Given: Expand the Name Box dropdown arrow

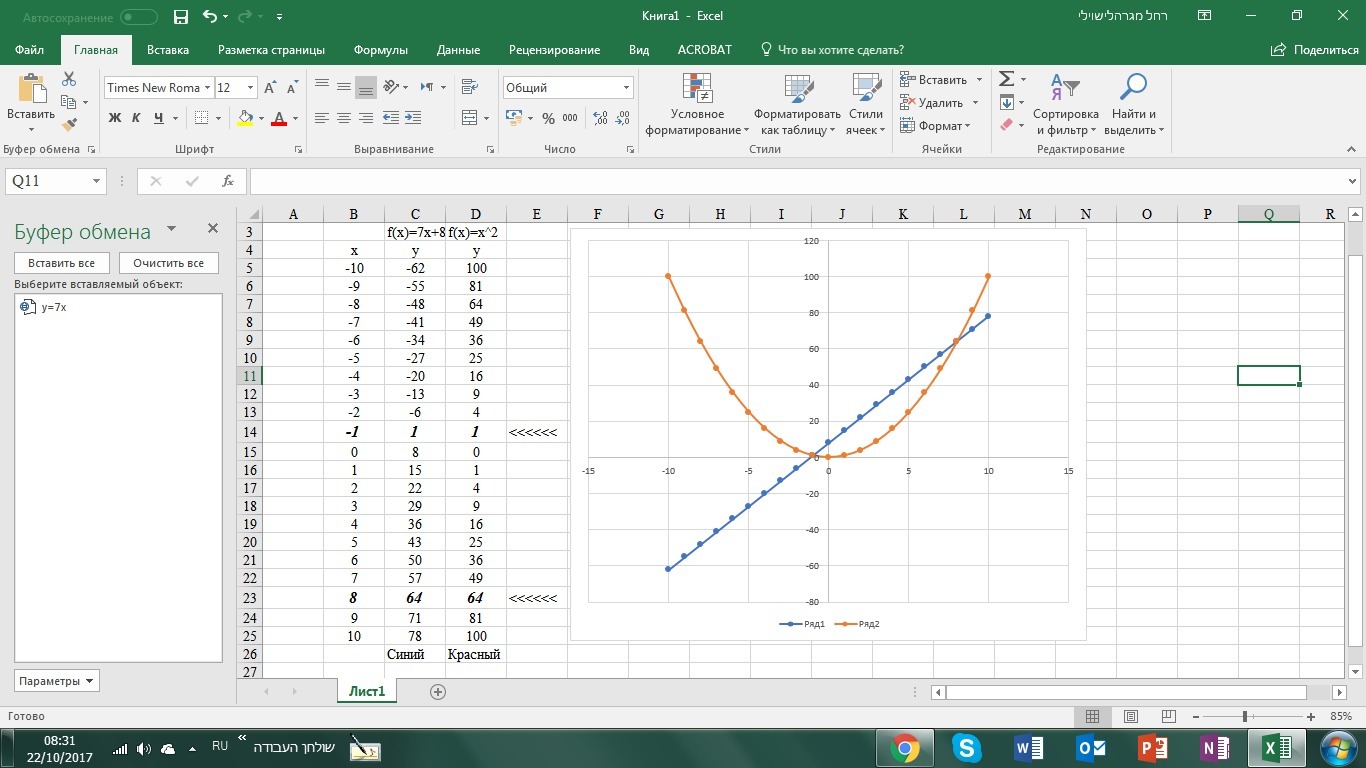Looking at the screenshot, I should pos(97,181).
